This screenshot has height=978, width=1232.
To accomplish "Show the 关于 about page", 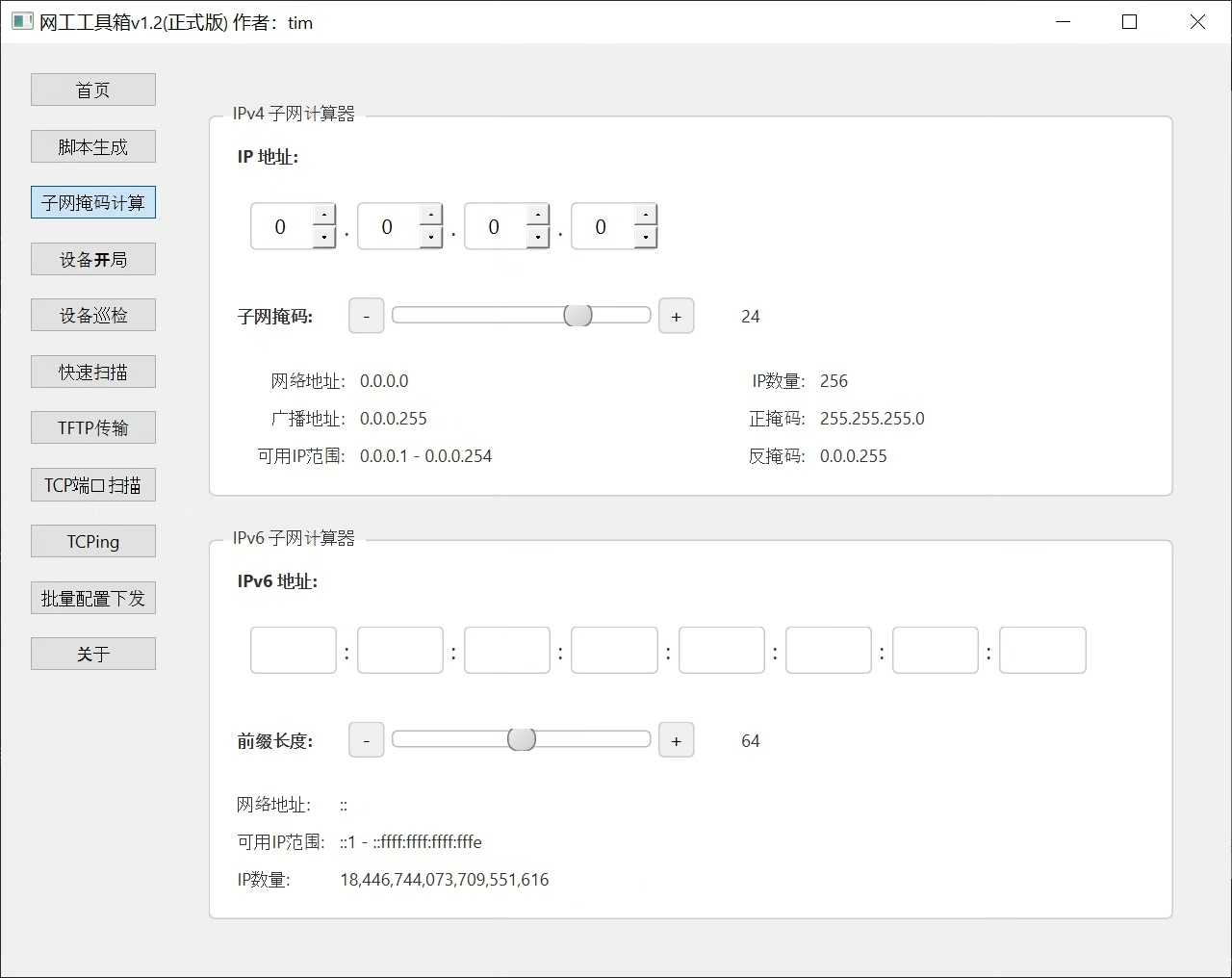I will coord(93,655).
